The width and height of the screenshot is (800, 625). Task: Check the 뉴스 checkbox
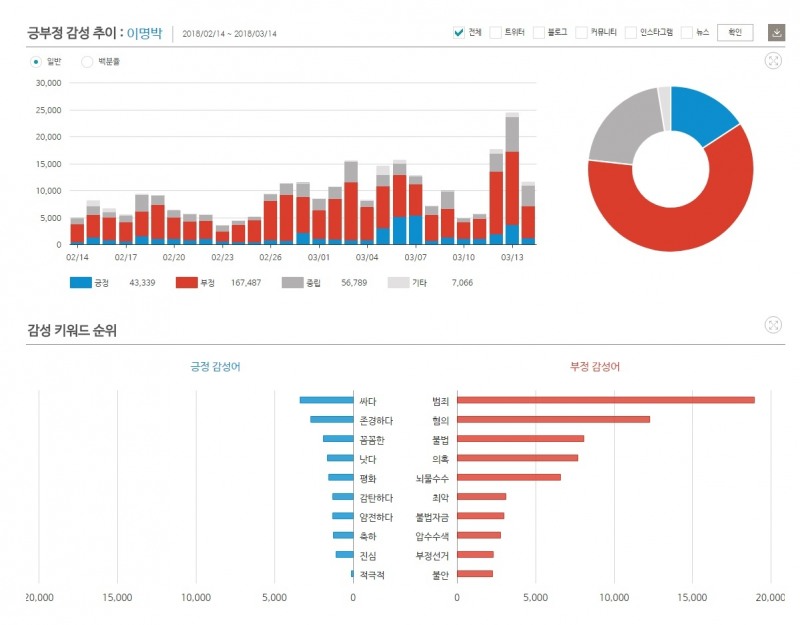click(x=687, y=32)
